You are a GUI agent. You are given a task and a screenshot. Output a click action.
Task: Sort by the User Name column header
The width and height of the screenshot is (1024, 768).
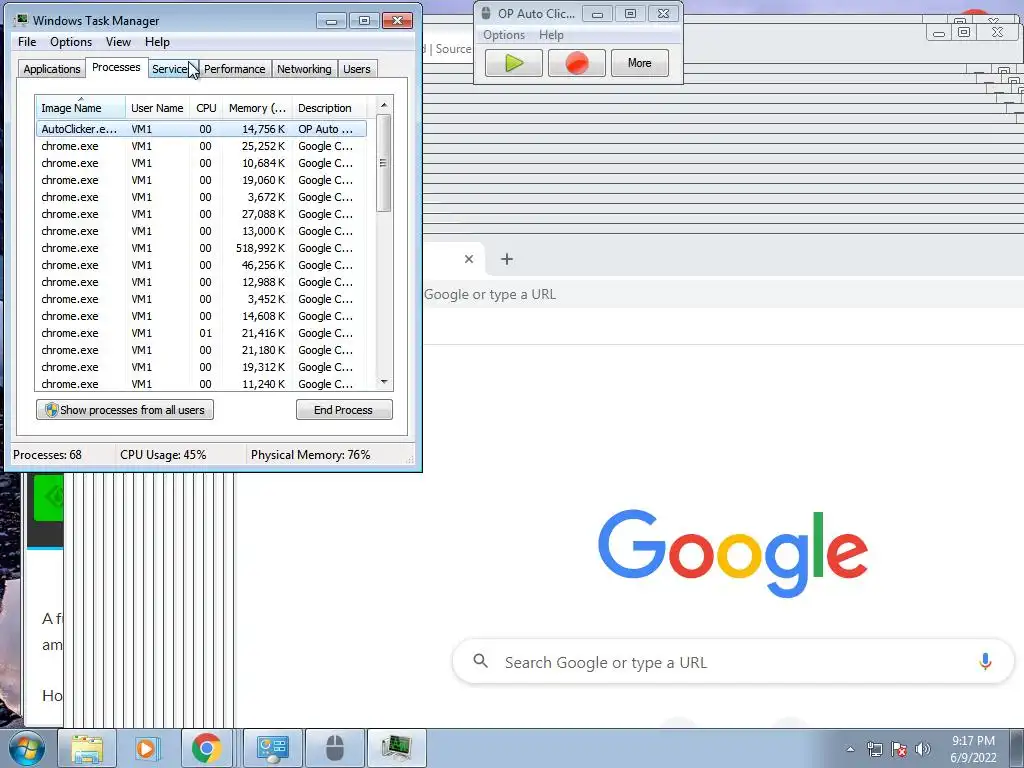tap(157, 108)
